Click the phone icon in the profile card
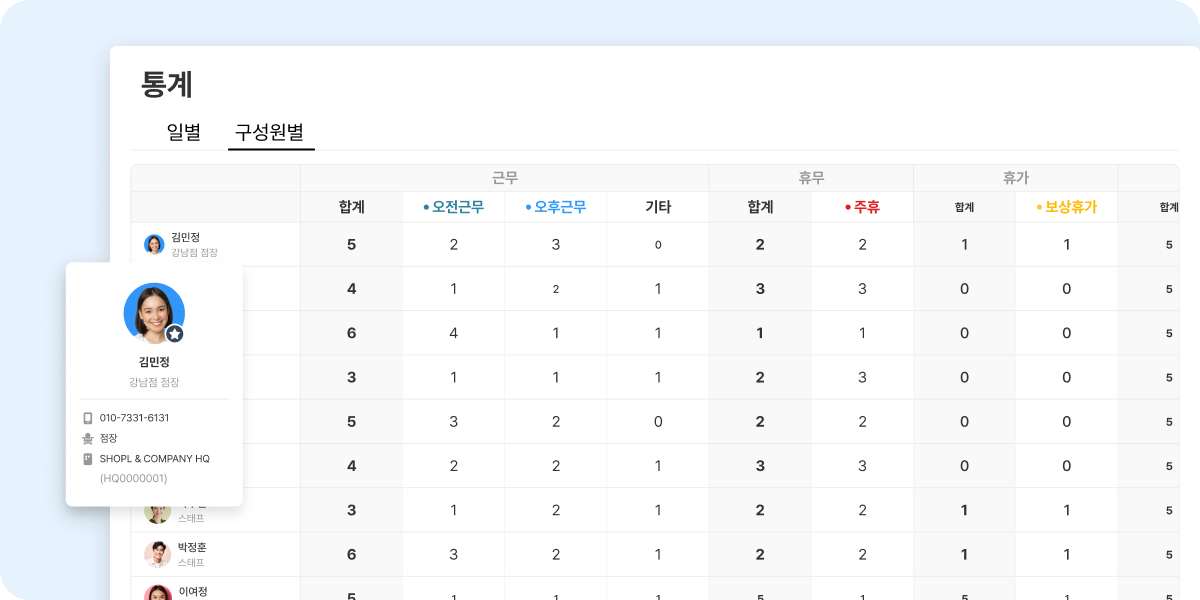The image size is (1200, 600). tap(88, 418)
